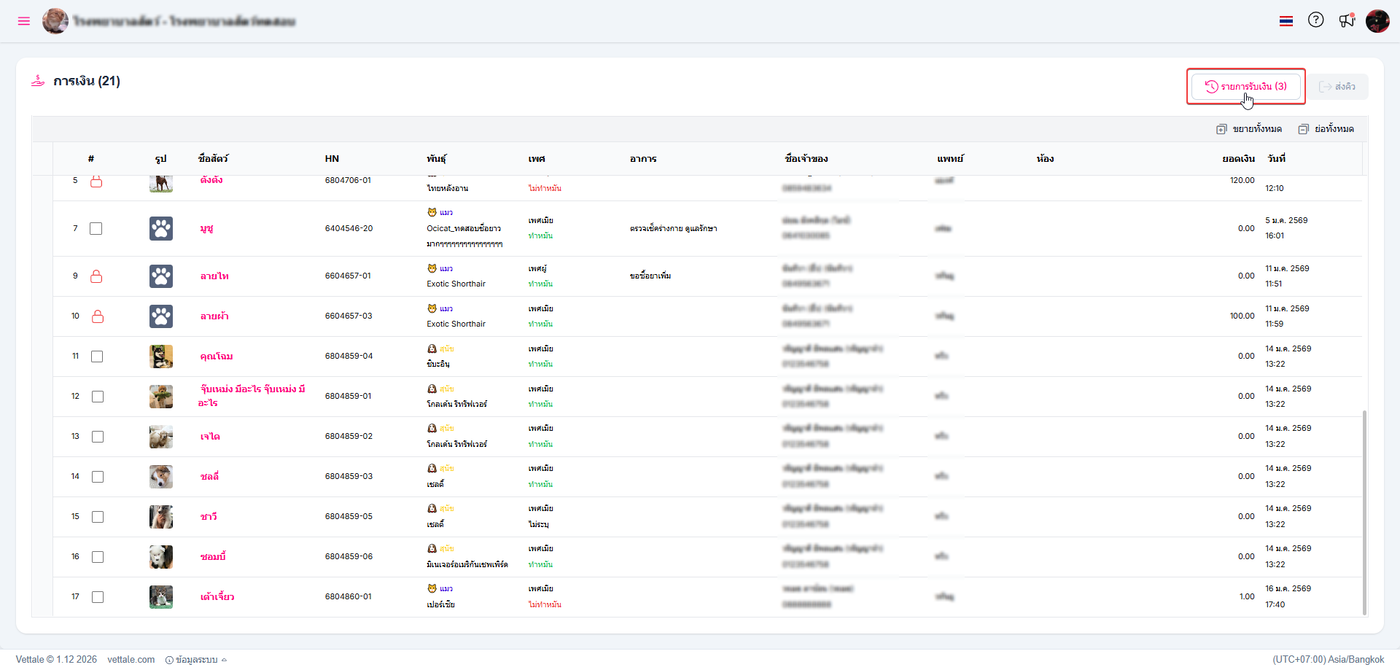Check the checkbox for row 17 เต้าเจี้ยว
1400x670 pixels.
point(97,597)
